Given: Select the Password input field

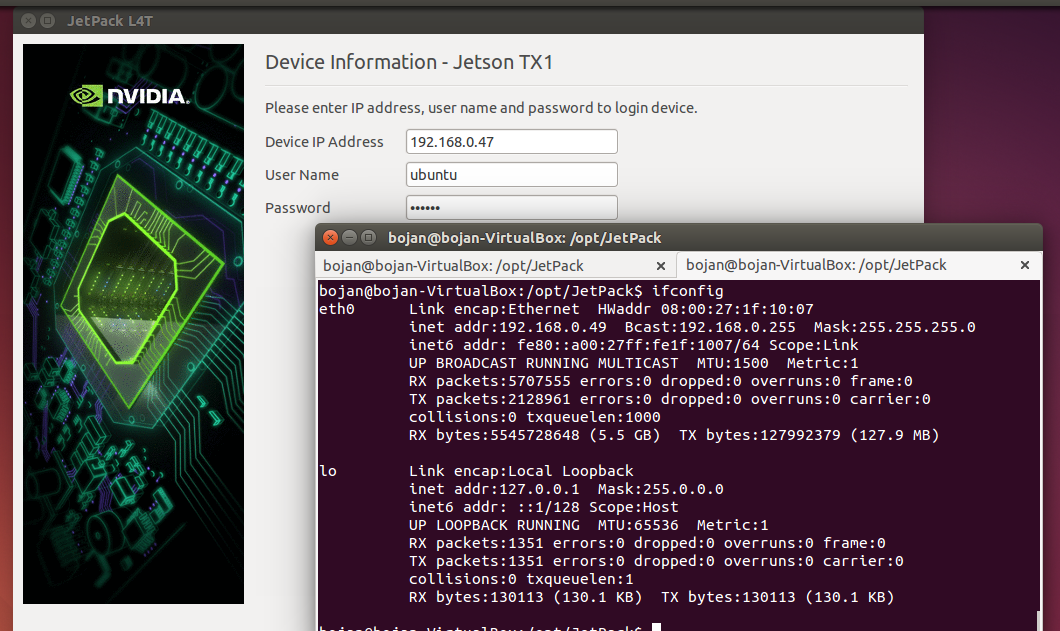Looking at the screenshot, I should pyautogui.click(x=511, y=207).
